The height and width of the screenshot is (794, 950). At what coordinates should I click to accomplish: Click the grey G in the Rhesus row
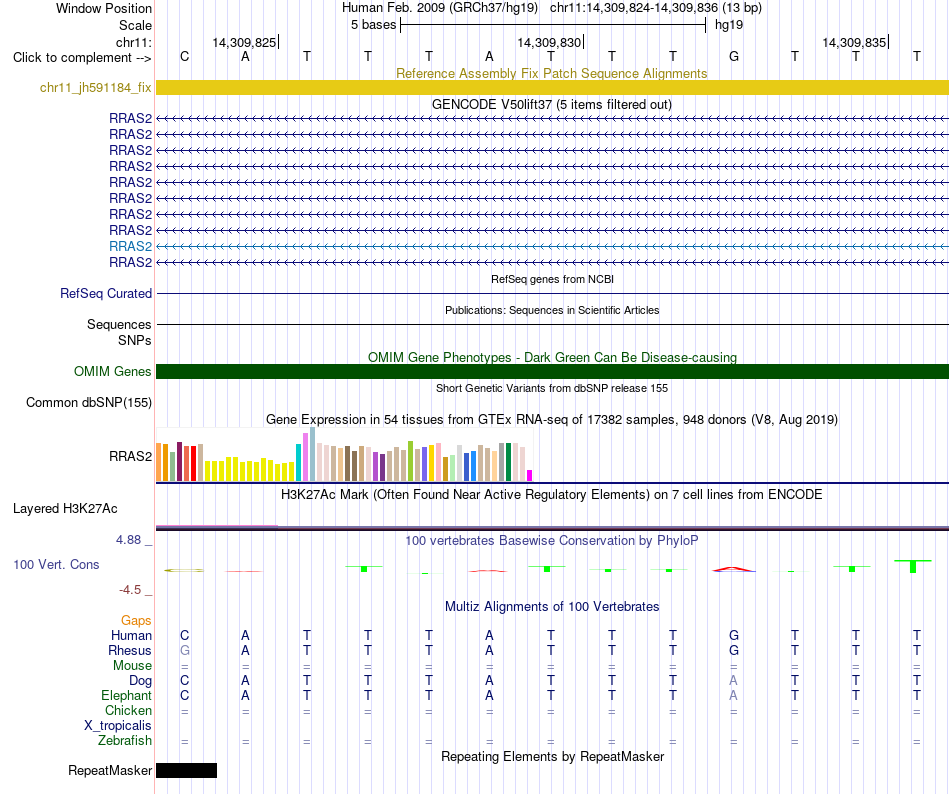click(x=185, y=650)
